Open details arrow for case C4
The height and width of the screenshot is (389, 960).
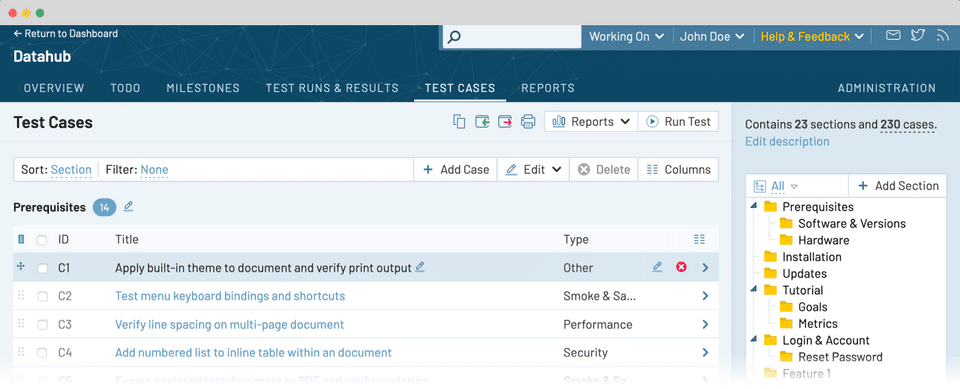705,352
